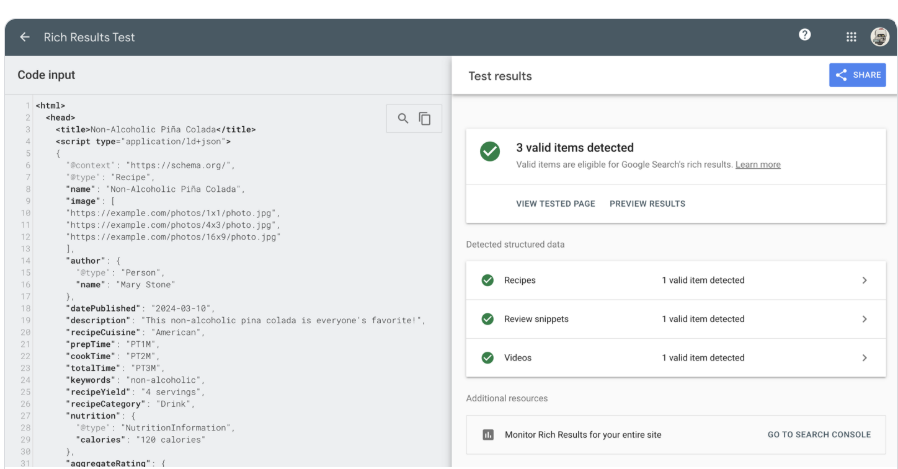
Task: Click the green checkmark beside Review snippets
Action: coord(487,319)
